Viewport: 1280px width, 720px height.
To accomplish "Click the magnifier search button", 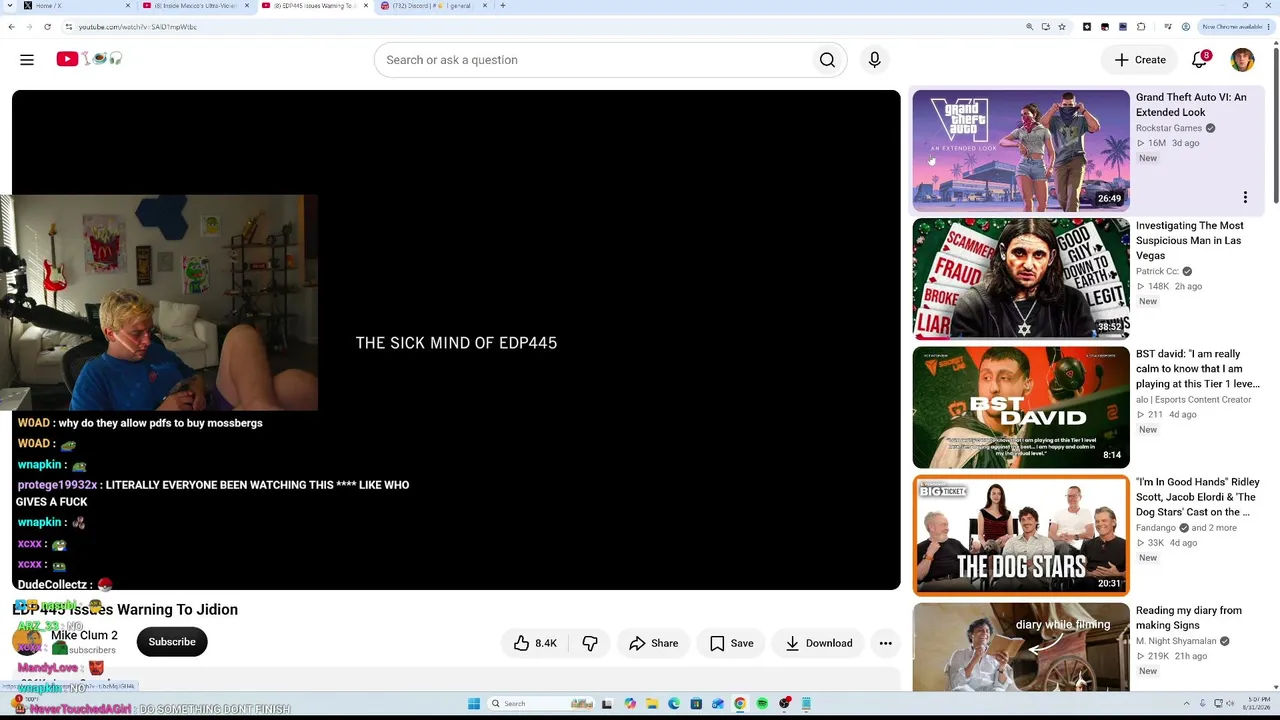I will tap(827, 60).
